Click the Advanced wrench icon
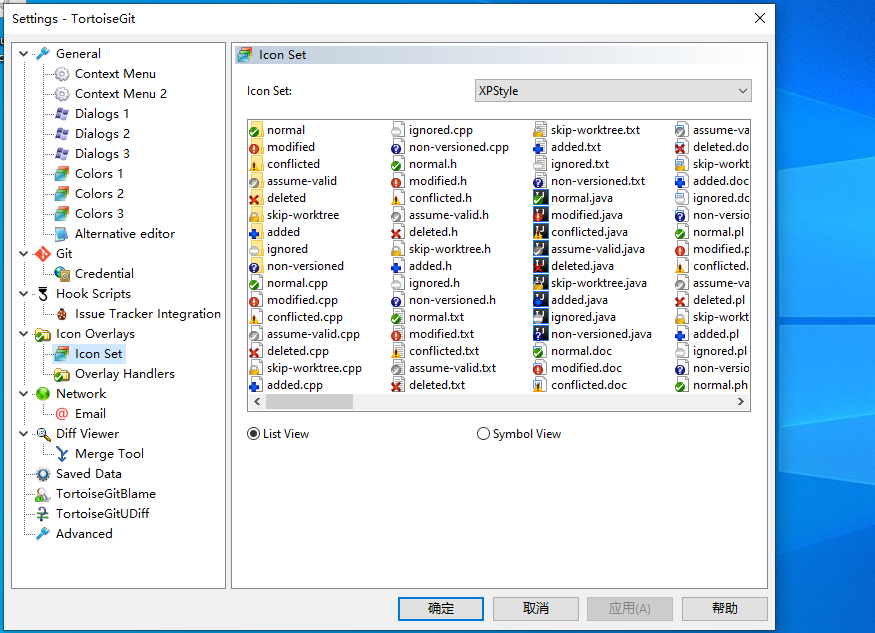Image resolution: width=875 pixels, height=633 pixels. point(43,534)
